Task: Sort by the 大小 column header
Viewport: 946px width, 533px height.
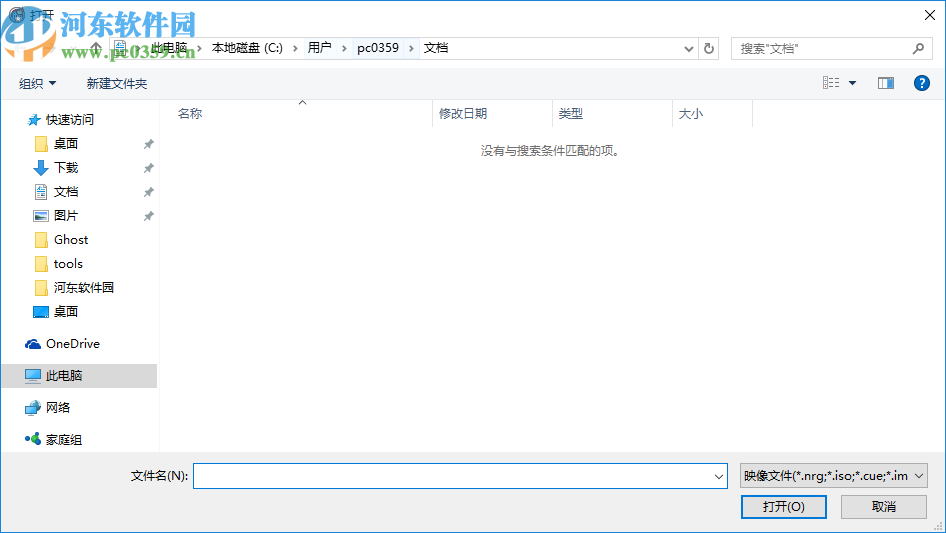Action: tap(691, 113)
